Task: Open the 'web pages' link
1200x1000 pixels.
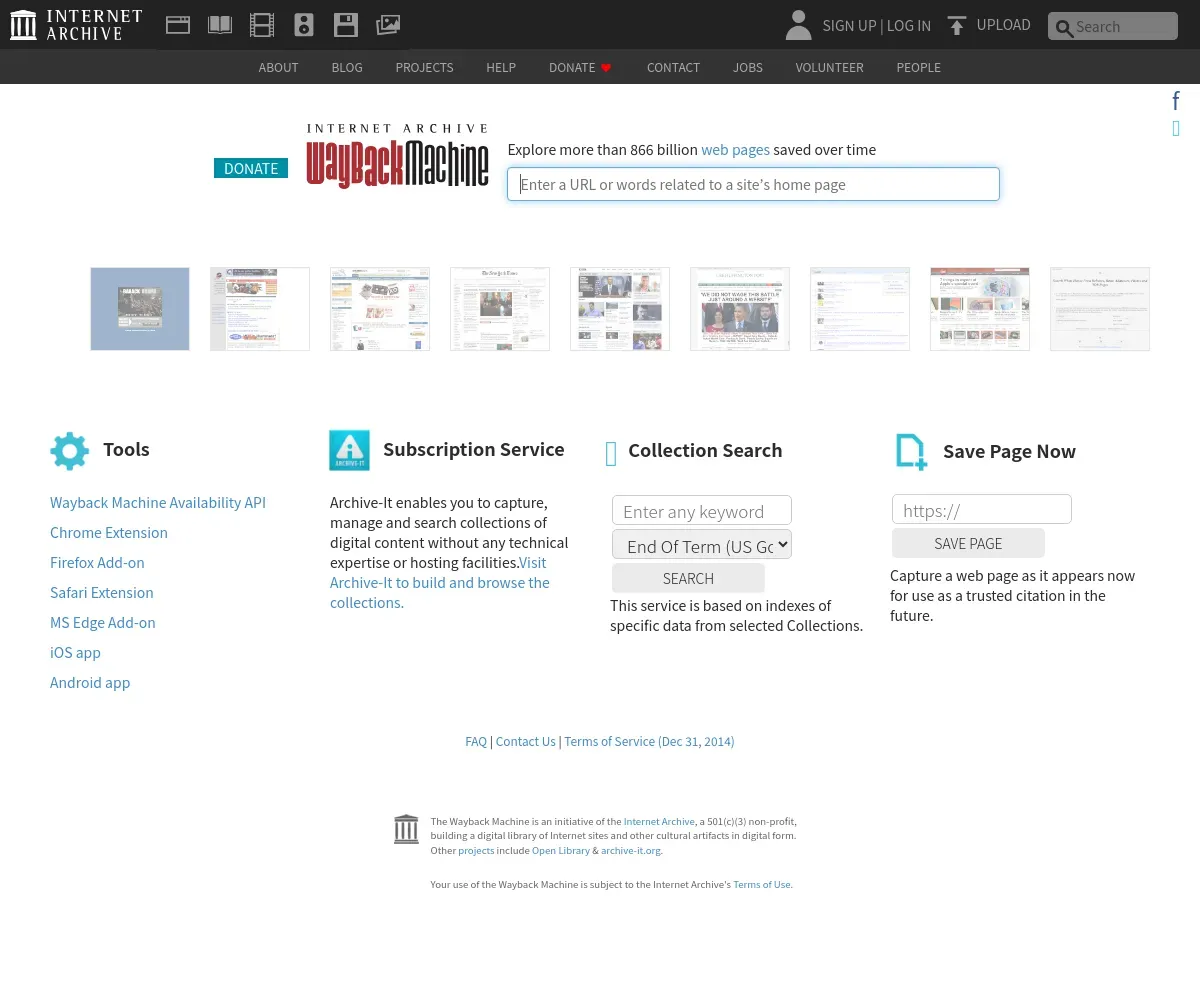Action: (735, 150)
